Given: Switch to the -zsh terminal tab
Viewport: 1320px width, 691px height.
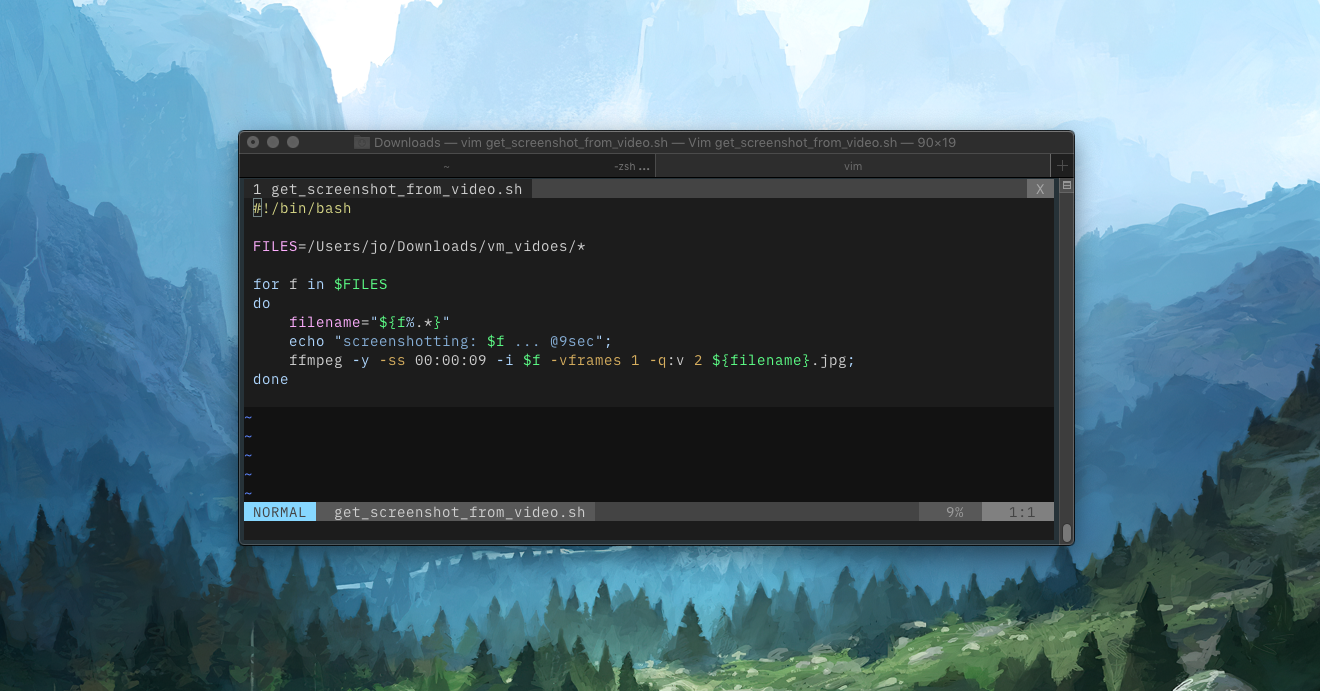Looking at the screenshot, I should (x=631, y=167).
